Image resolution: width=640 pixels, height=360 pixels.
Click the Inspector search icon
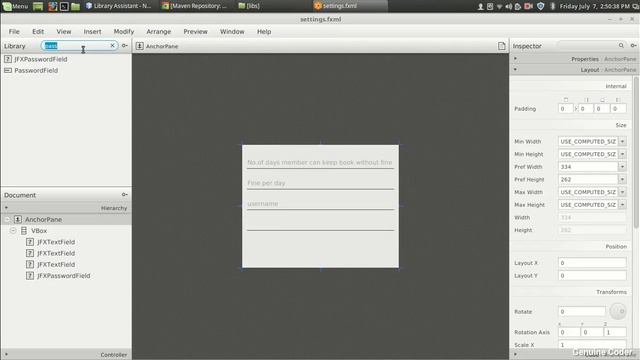click(x=621, y=45)
